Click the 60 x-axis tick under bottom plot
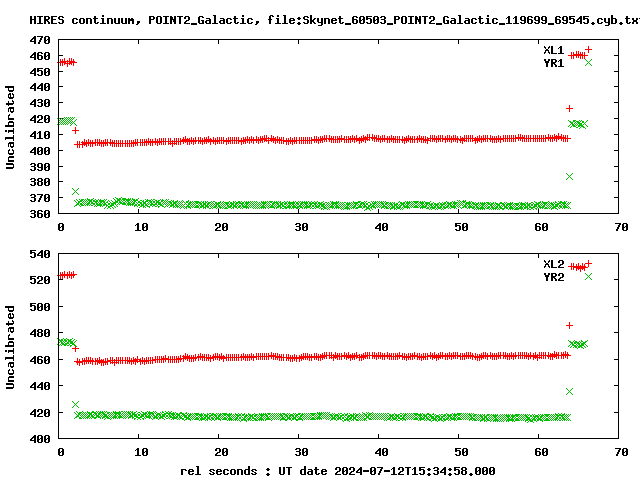 [x=541, y=452]
